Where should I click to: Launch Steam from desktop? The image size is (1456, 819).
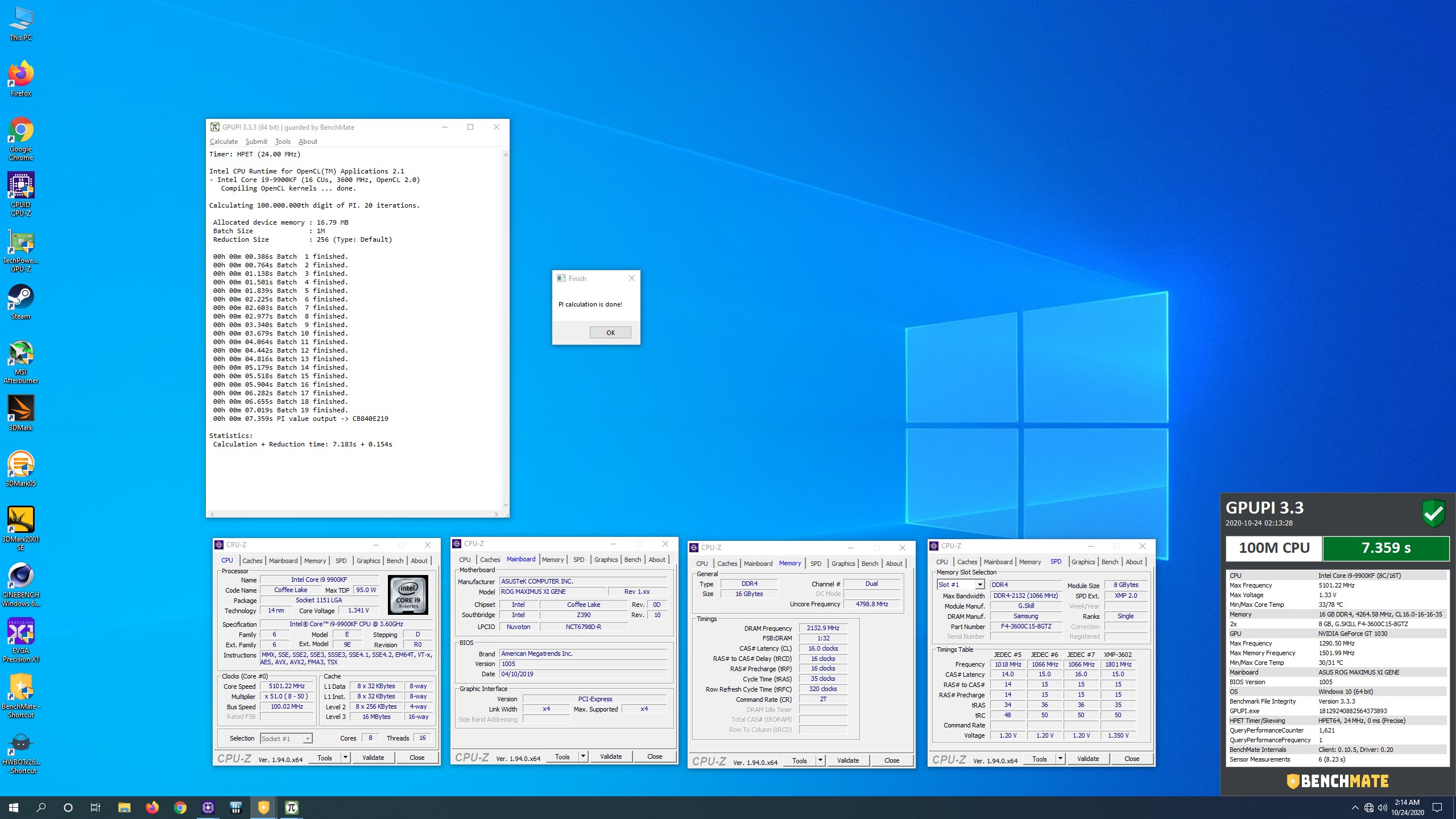tap(21, 301)
